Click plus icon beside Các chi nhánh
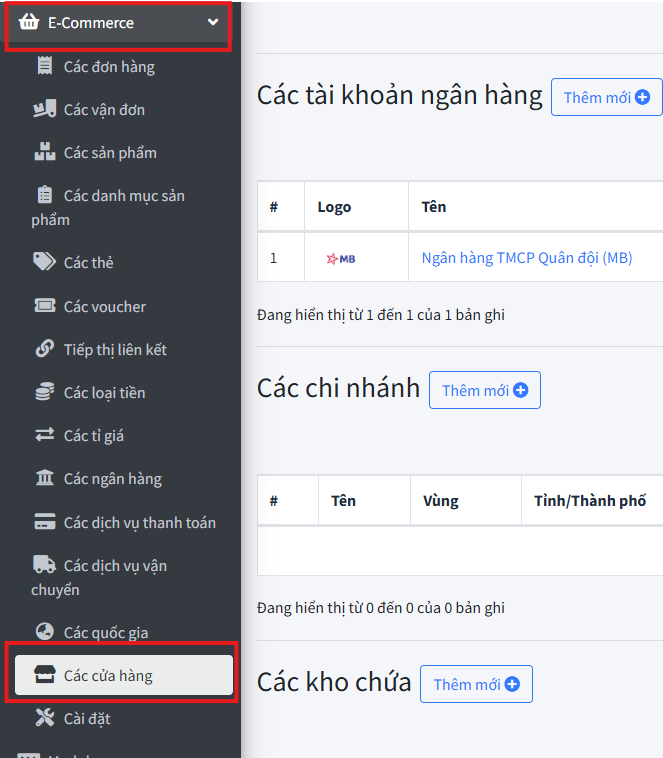 pyautogui.click(x=520, y=390)
